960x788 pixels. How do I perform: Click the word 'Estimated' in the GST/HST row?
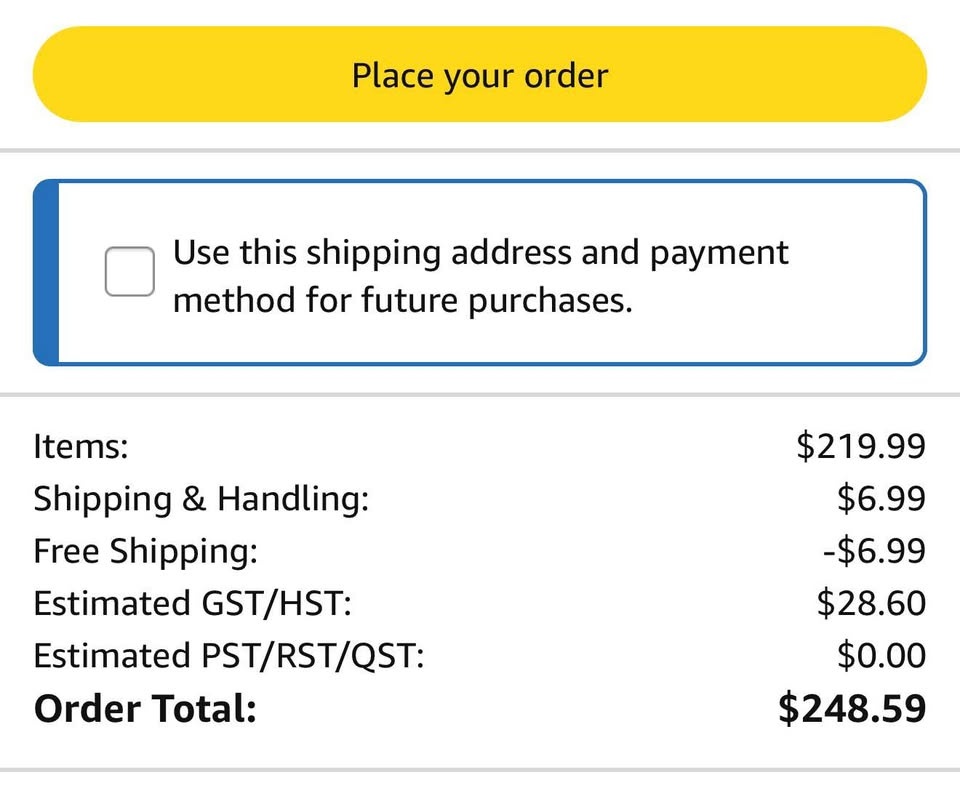pyautogui.click(x=105, y=603)
